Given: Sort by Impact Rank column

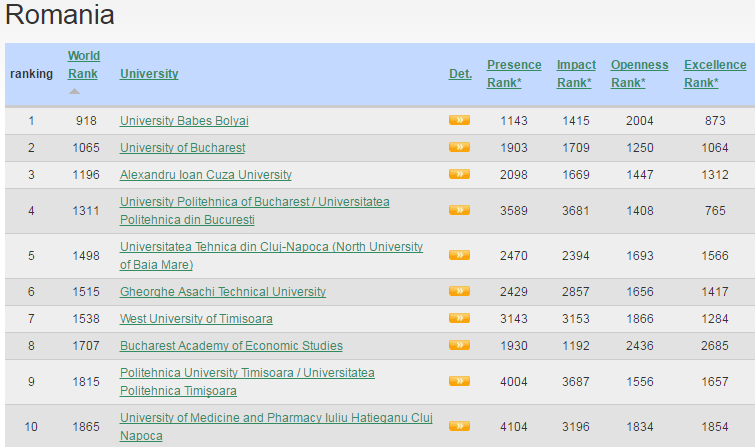Looking at the screenshot, I should click(x=576, y=74).
